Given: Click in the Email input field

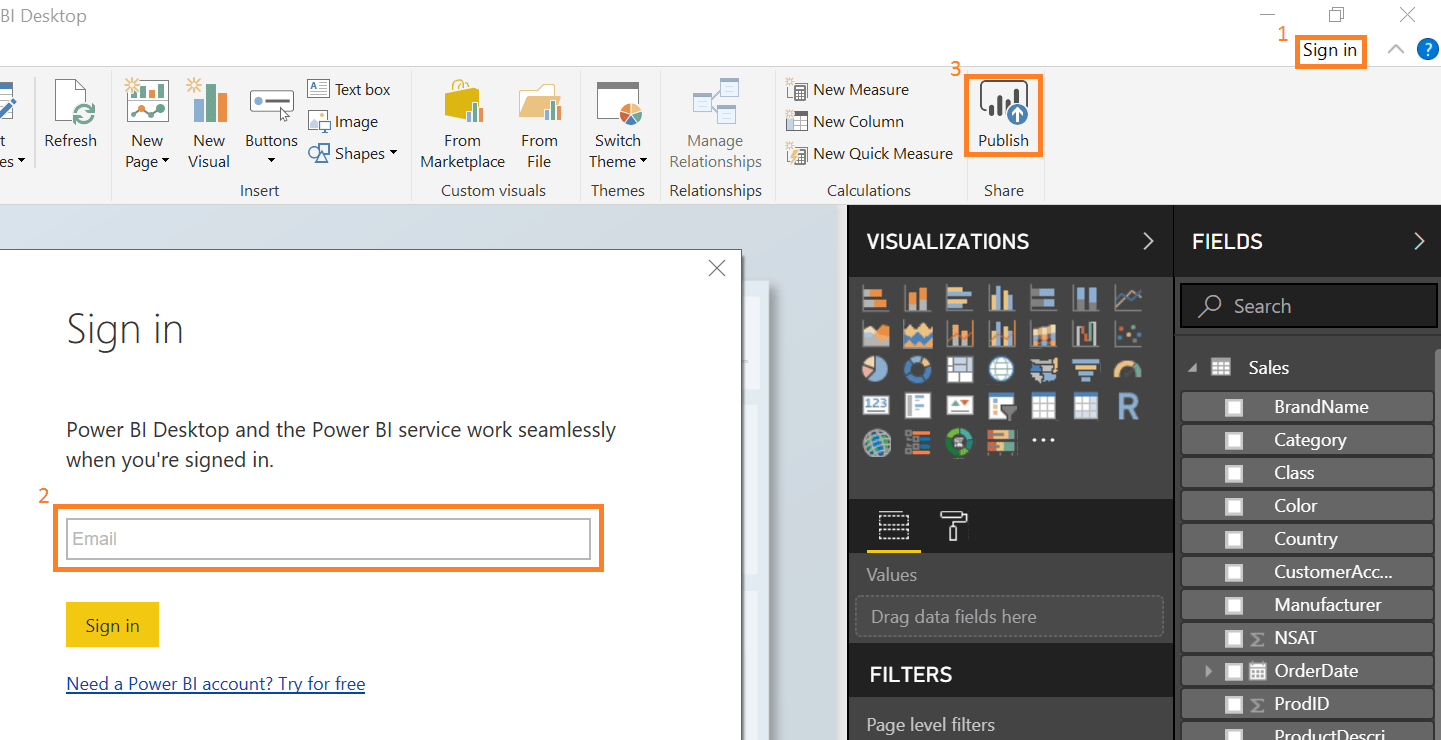Looking at the screenshot, I should pyautogui.click(x=329, y=539).
